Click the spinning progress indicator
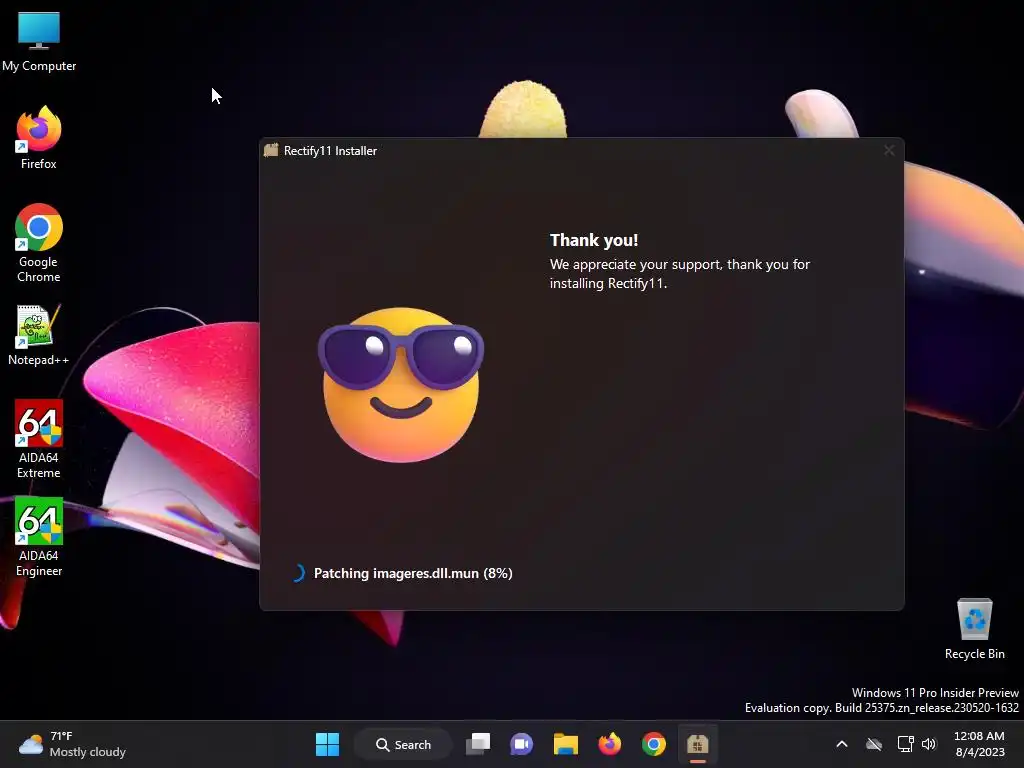Image resolution: width=1024 pixels, height=768 pixels. point(297,573)
